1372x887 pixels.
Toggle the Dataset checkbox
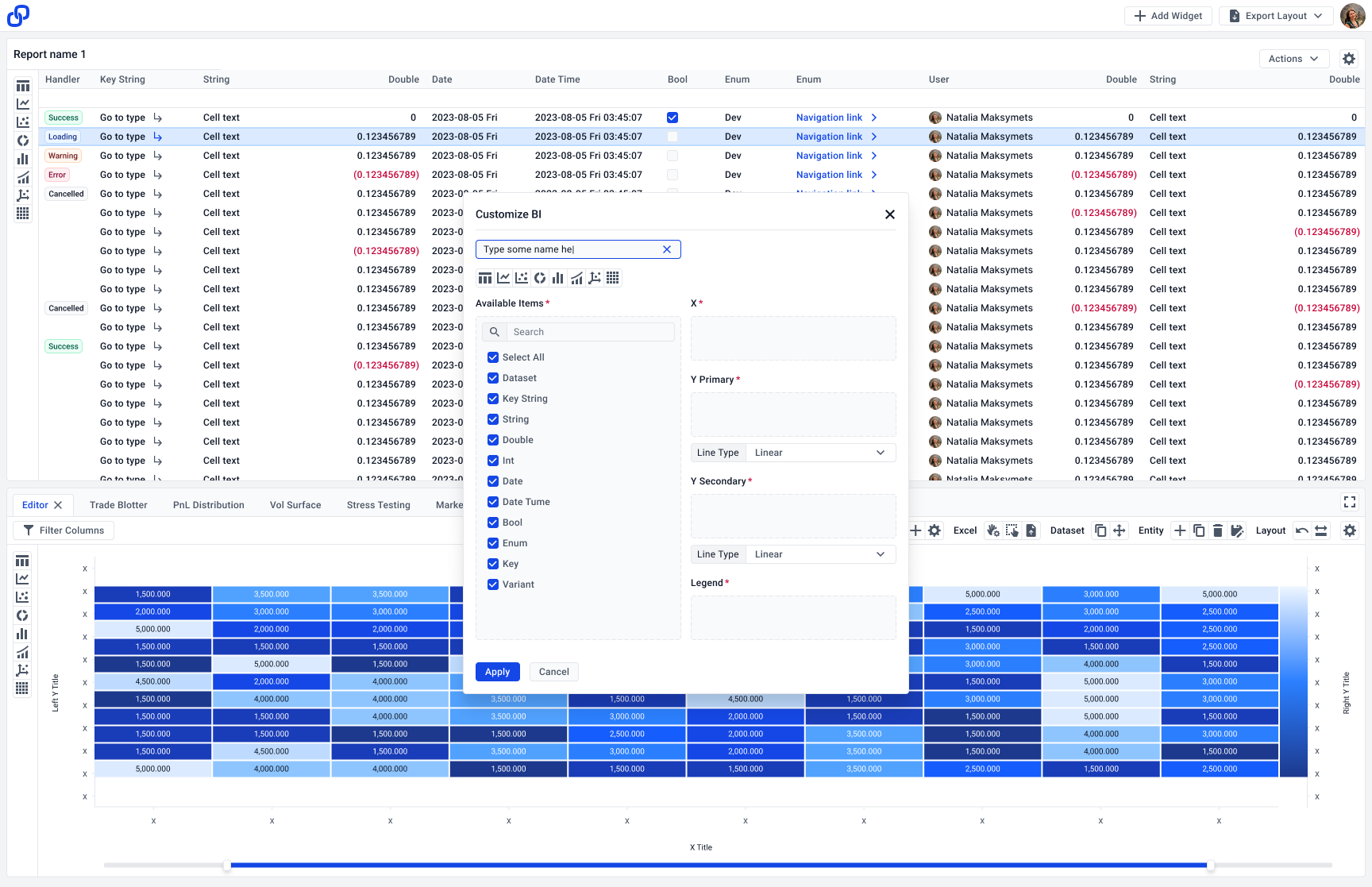(493, 378)
